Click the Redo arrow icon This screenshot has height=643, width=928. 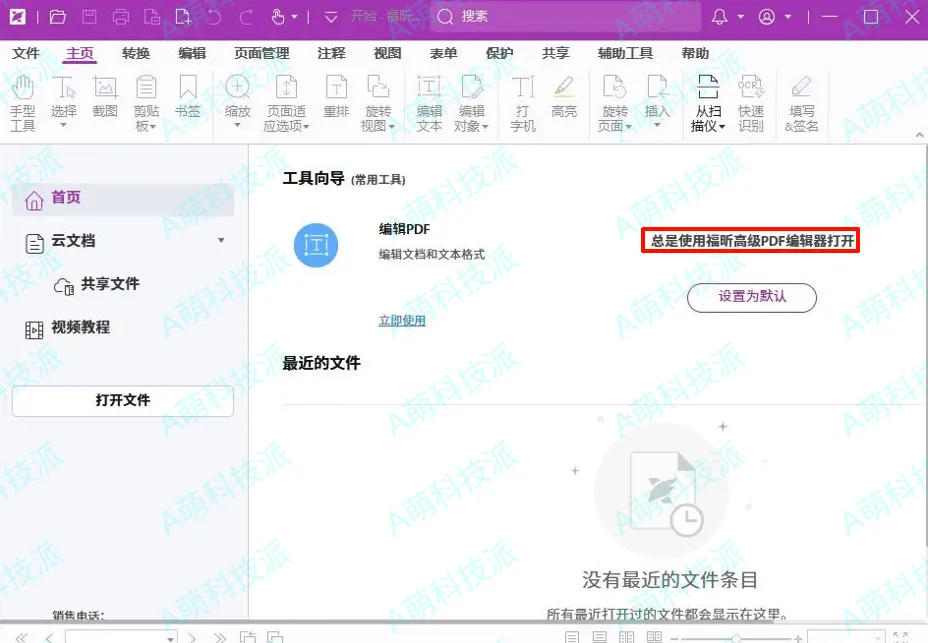pyautogui.click(x=246, y=17)
